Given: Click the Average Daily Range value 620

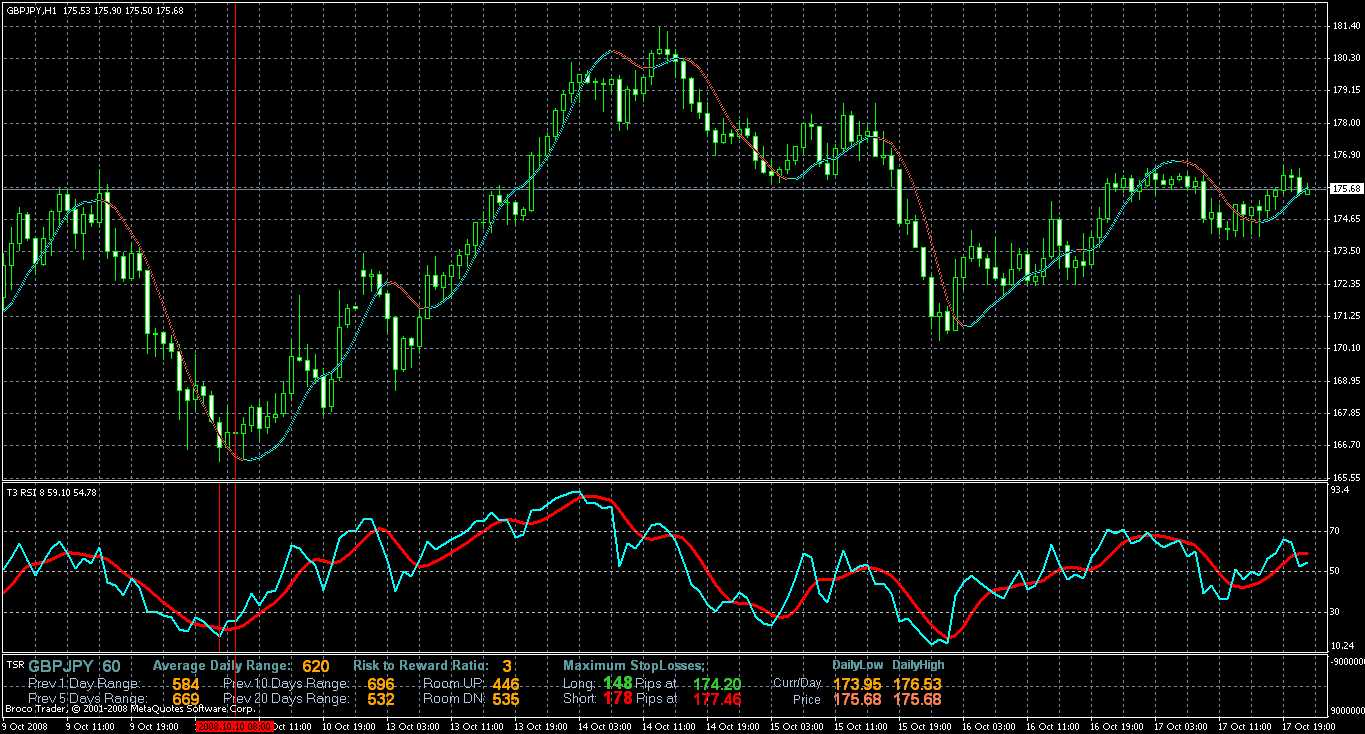Looking at the screenshot, I should [x=316, y=666].
